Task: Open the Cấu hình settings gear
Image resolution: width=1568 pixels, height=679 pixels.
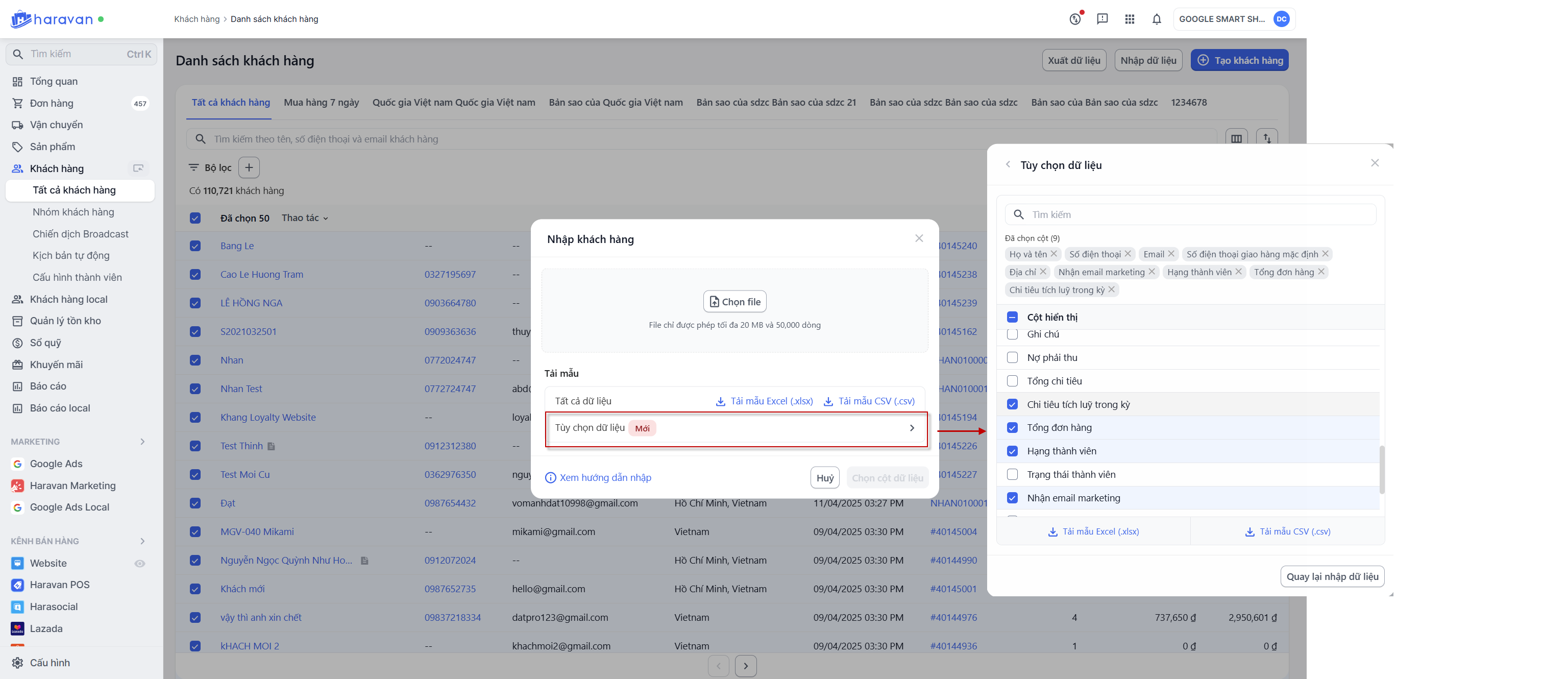Action: coord(18,663)
